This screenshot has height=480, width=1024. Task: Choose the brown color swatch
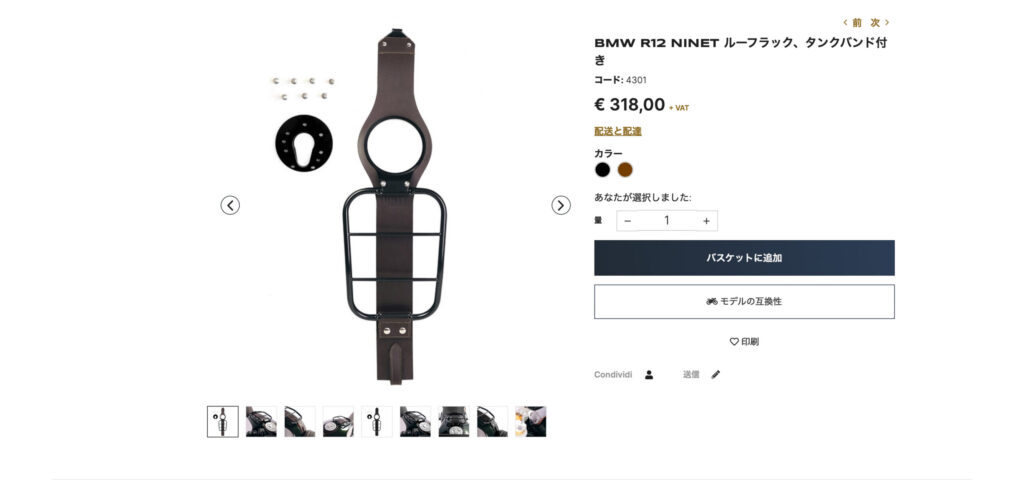(625, 170)
